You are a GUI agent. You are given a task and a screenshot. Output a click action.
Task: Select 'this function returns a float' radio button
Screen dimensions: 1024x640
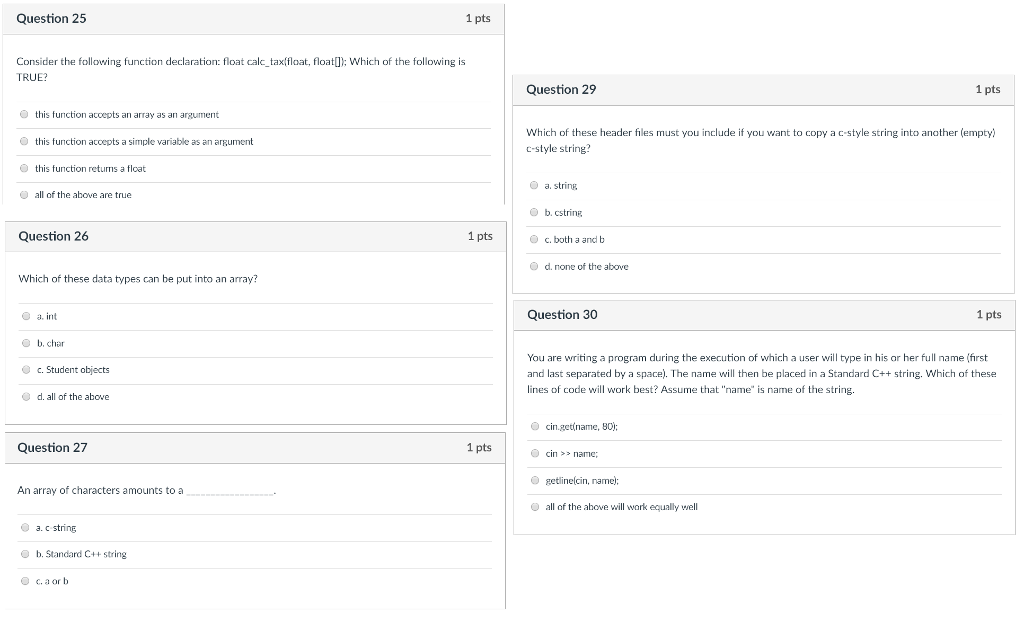(24, 169)
